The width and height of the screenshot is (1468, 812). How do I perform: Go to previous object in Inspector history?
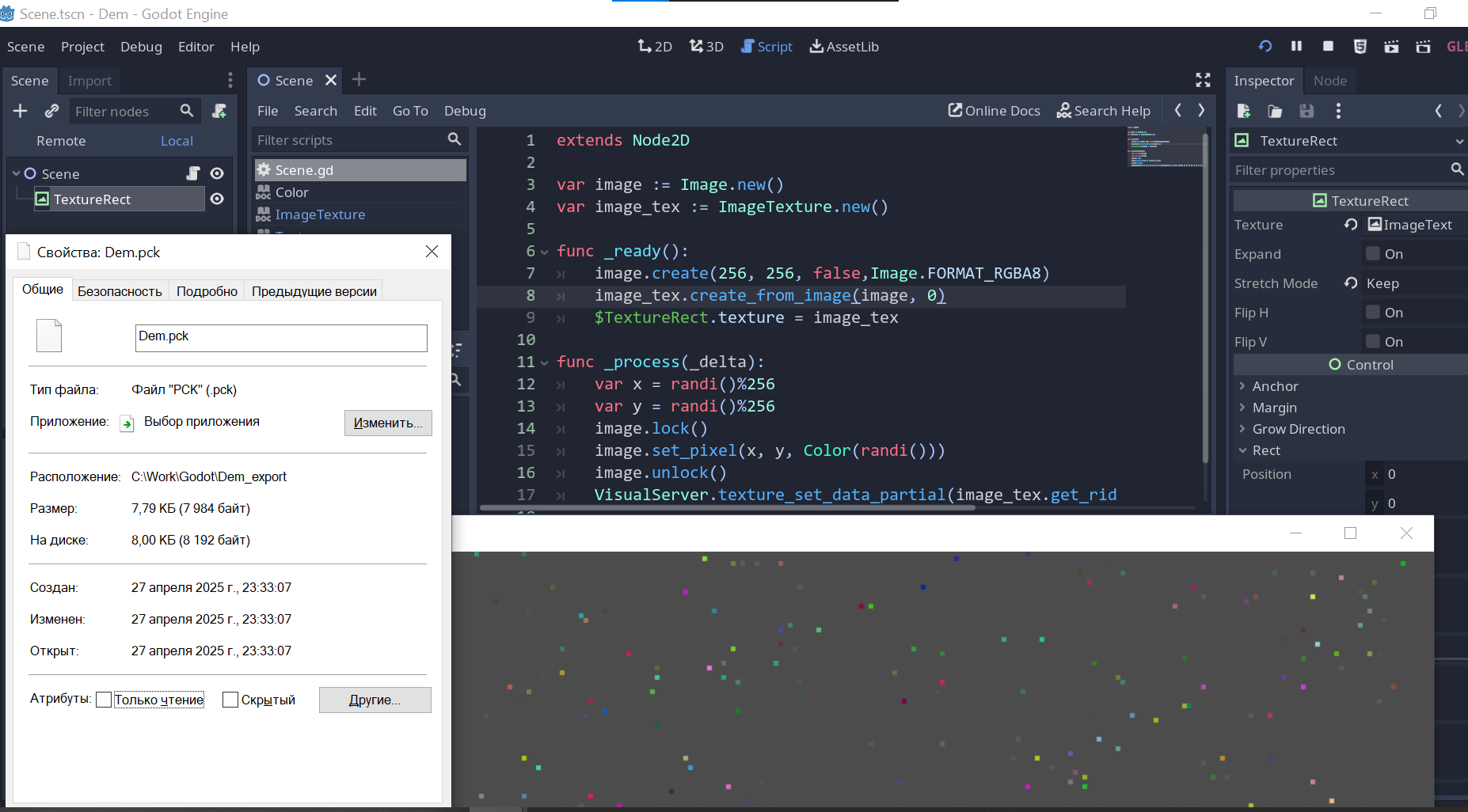(x=1439, y=111)
